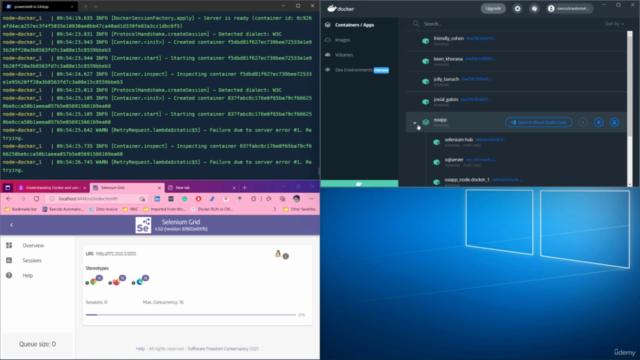Click the node info icon in Selenium Grid
Image resolution: width=640 pixels, height=360 pixels.
tap(286, 256)
